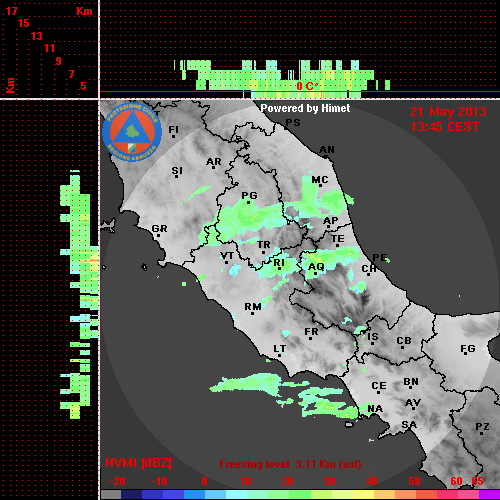Viewport: 500px width, 500px height.
Task: Click the '20' dBZ scale value
Action: [x=287, y=481]
